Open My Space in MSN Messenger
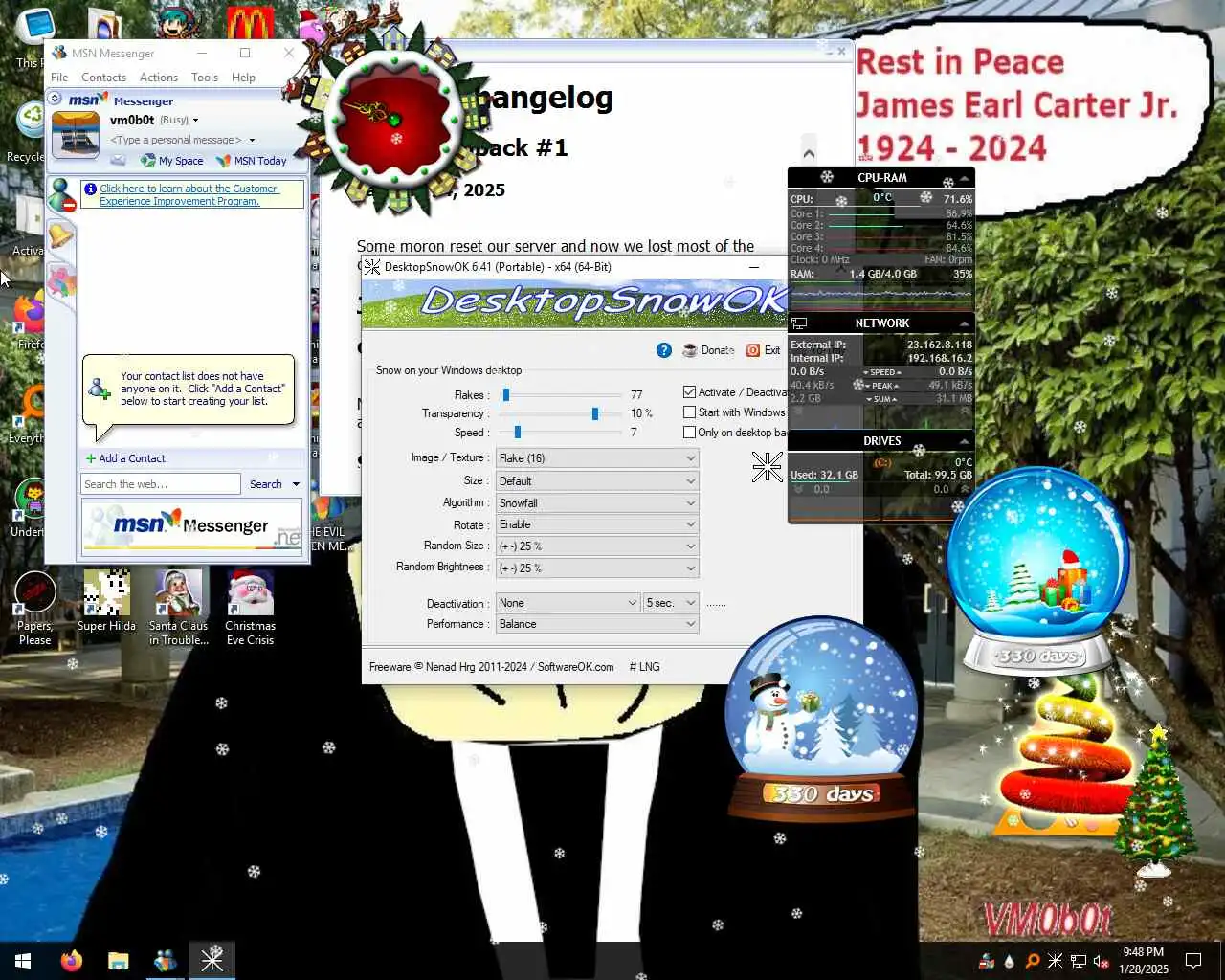The image size is (1225, 980). pos(172,161)
